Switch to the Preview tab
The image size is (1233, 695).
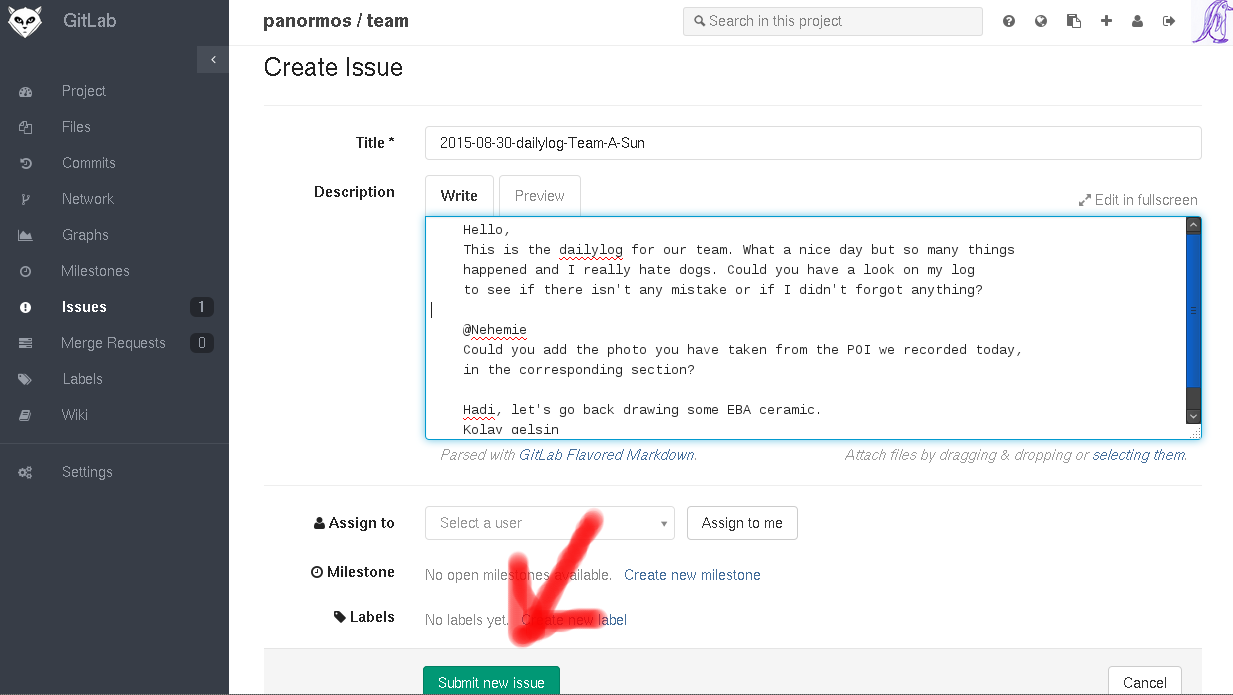click(x=539, y=196)
